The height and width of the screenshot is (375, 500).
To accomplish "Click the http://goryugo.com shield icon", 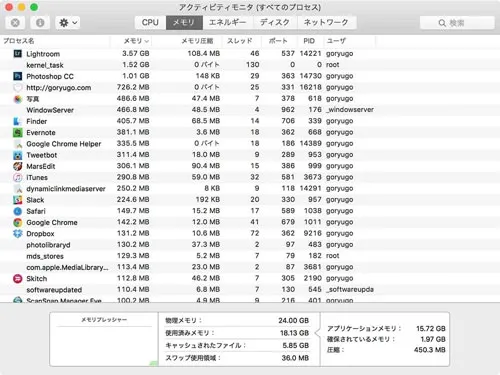I will pyautogui.click(x=18, y=87).
